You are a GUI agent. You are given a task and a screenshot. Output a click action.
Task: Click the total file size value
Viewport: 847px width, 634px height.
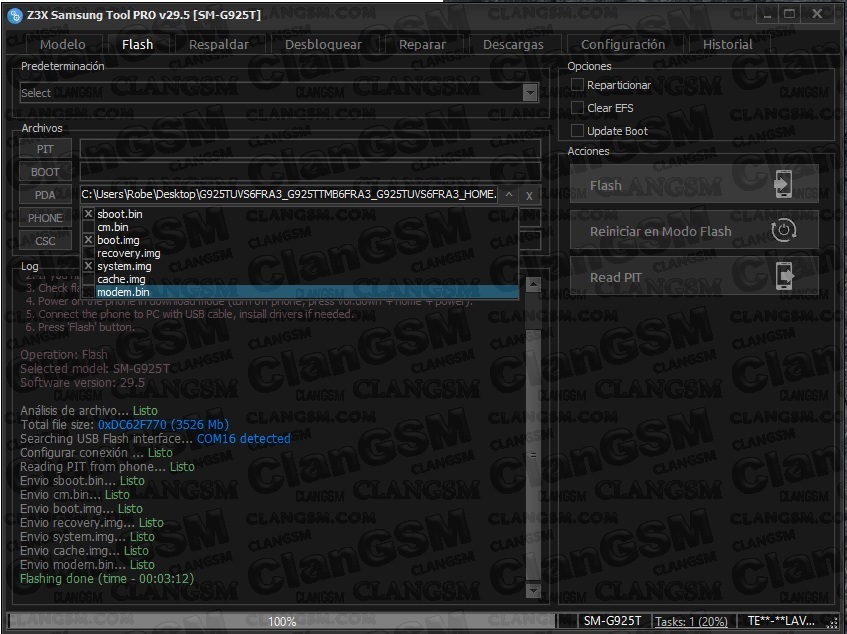(163, 424)
